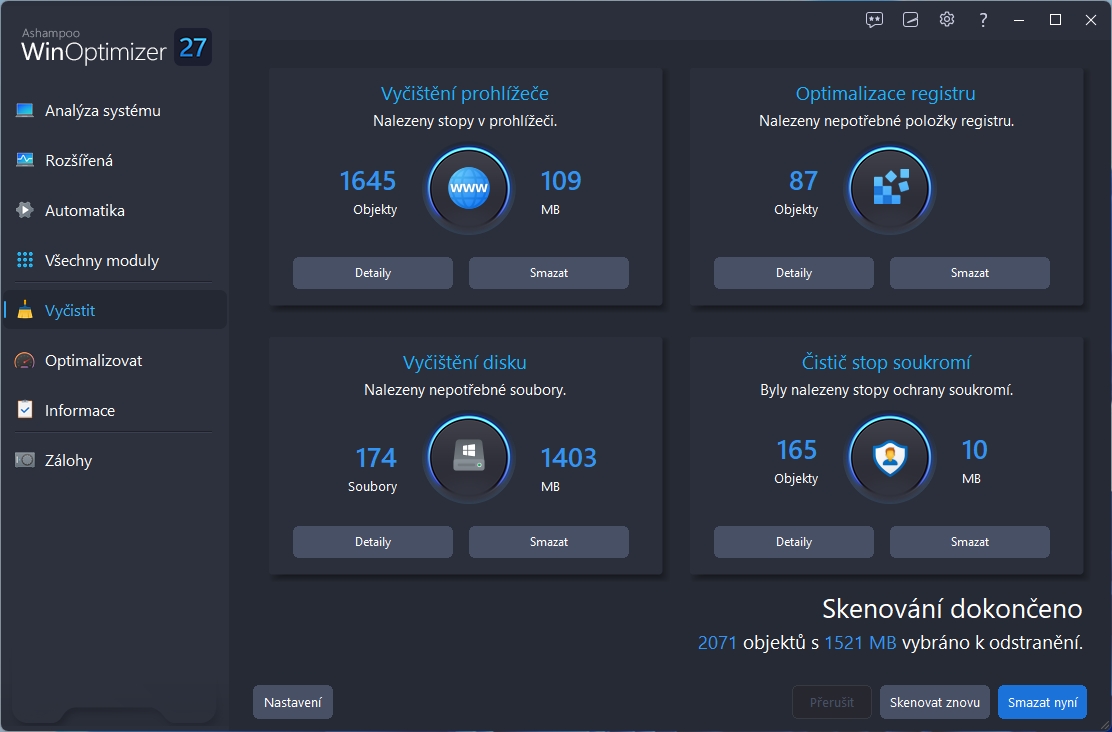Open Analýza systému in sidebar
The image size is (1112, 732).
pyautogui.click(x=102, y=111)
